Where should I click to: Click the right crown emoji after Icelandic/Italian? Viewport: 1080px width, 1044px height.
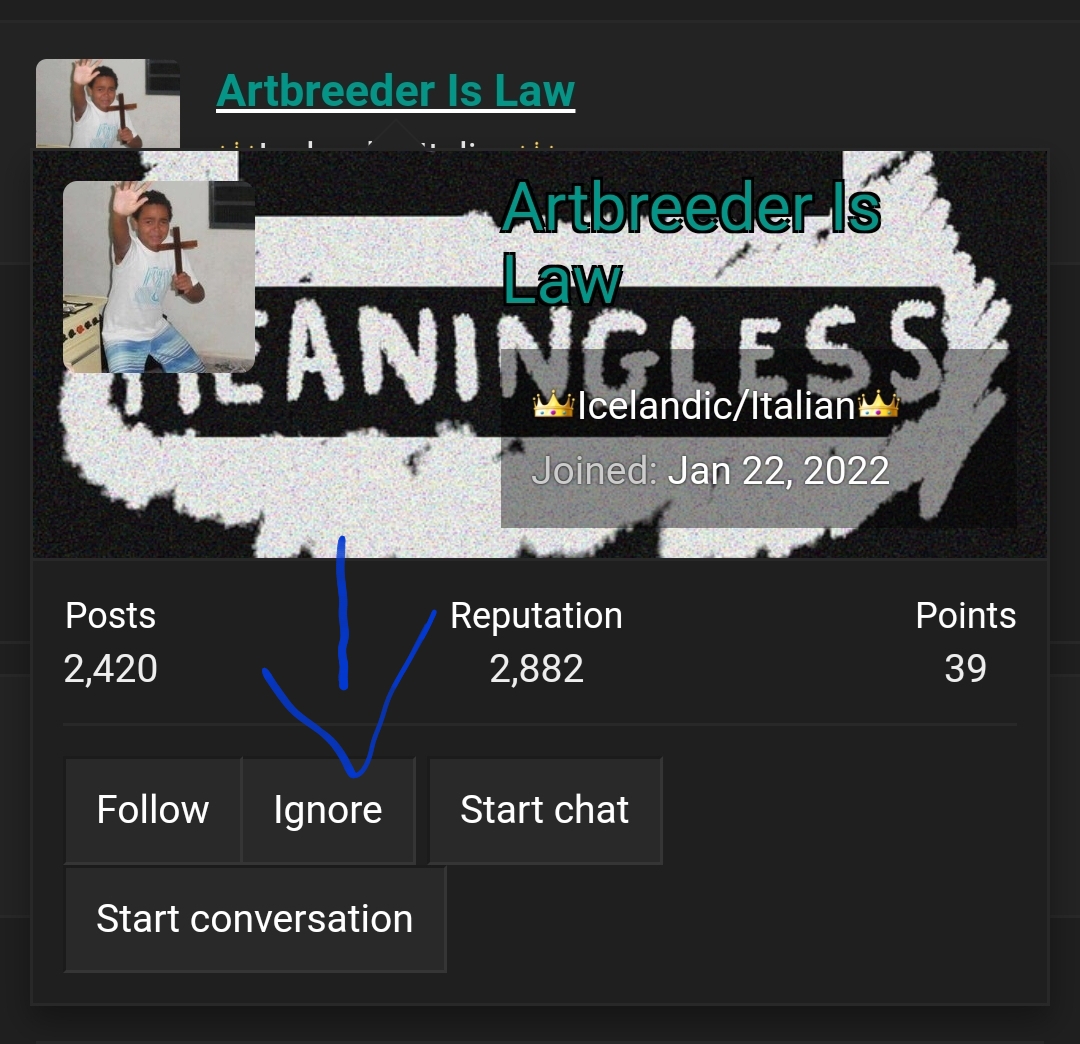coord(878,405)
